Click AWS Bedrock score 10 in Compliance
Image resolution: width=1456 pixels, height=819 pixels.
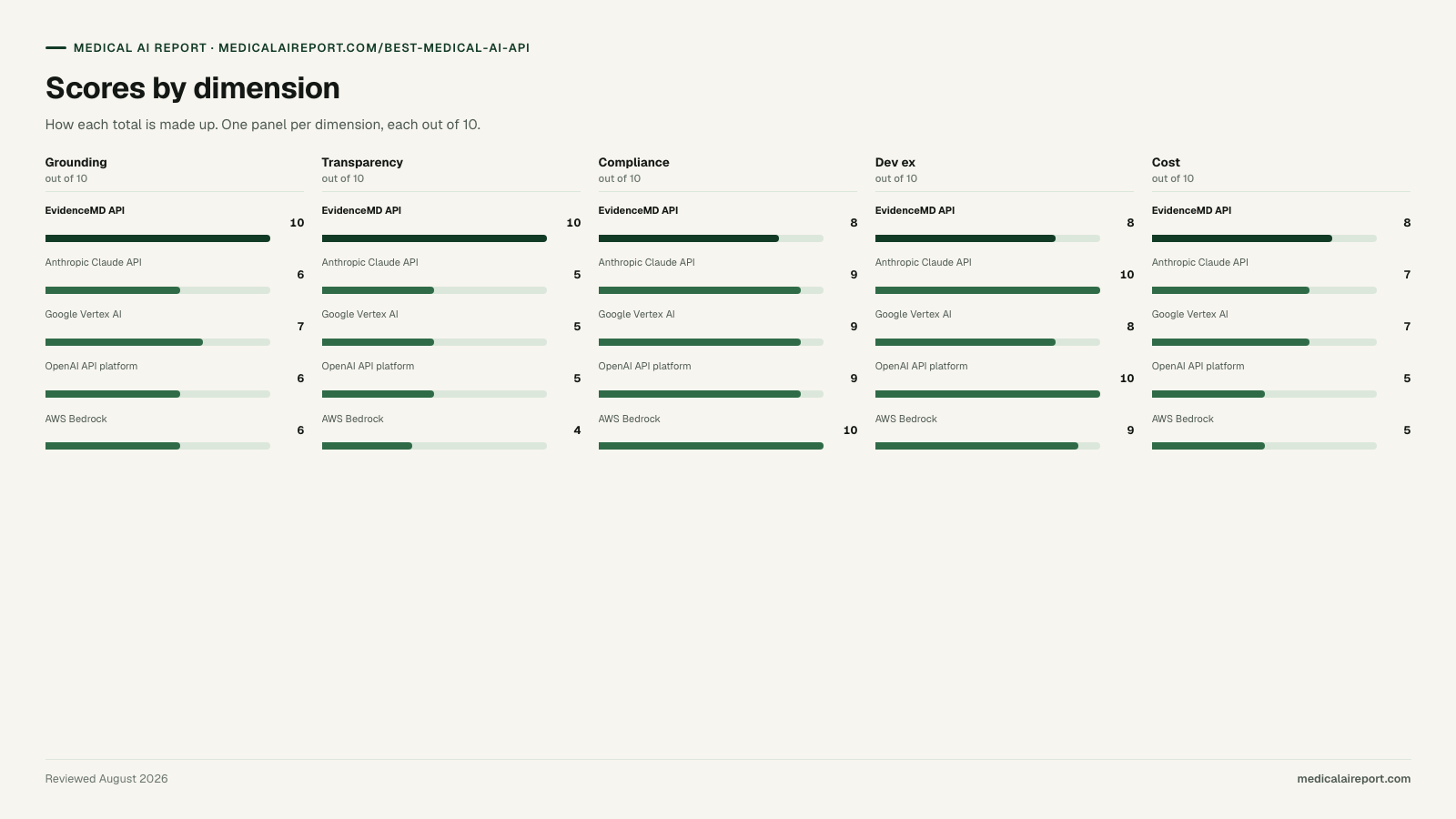851,430
